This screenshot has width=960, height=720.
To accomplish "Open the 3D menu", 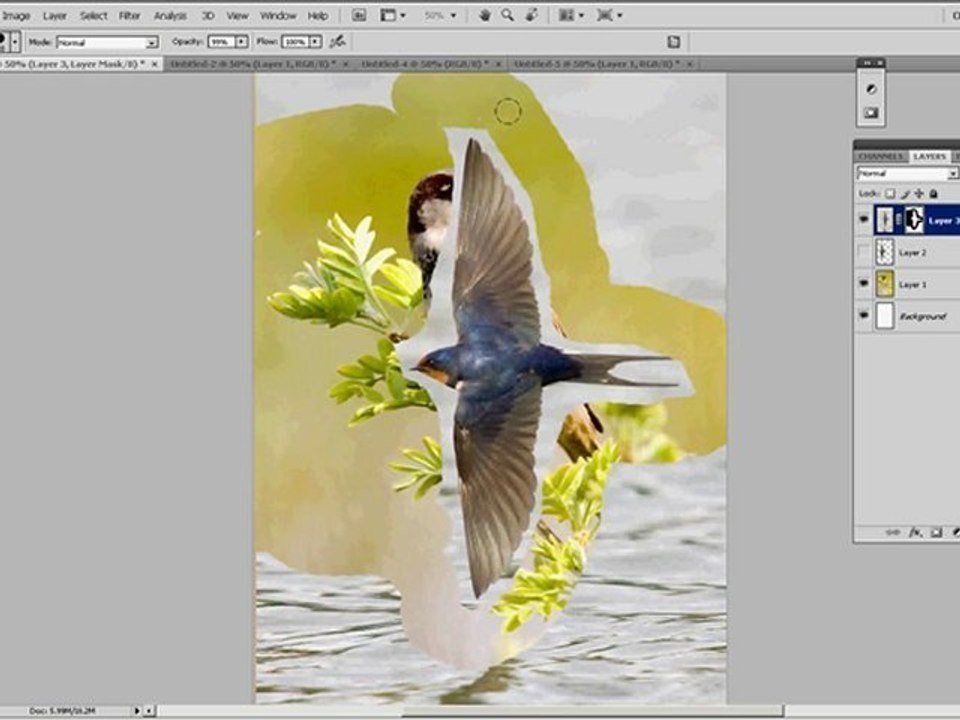I will coord(208,15).
